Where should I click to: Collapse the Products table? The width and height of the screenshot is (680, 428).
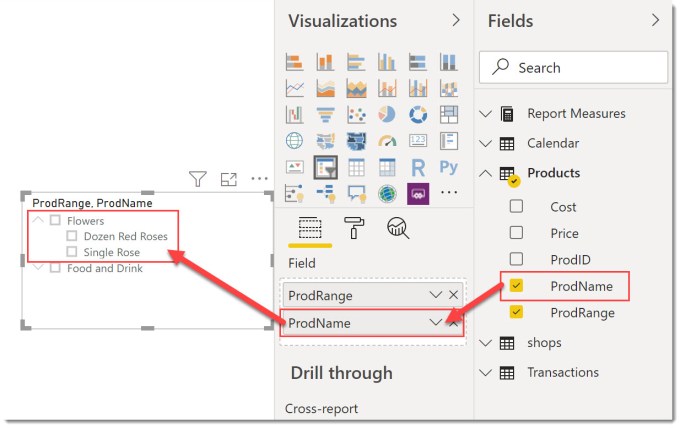click(x=486, y=173)
